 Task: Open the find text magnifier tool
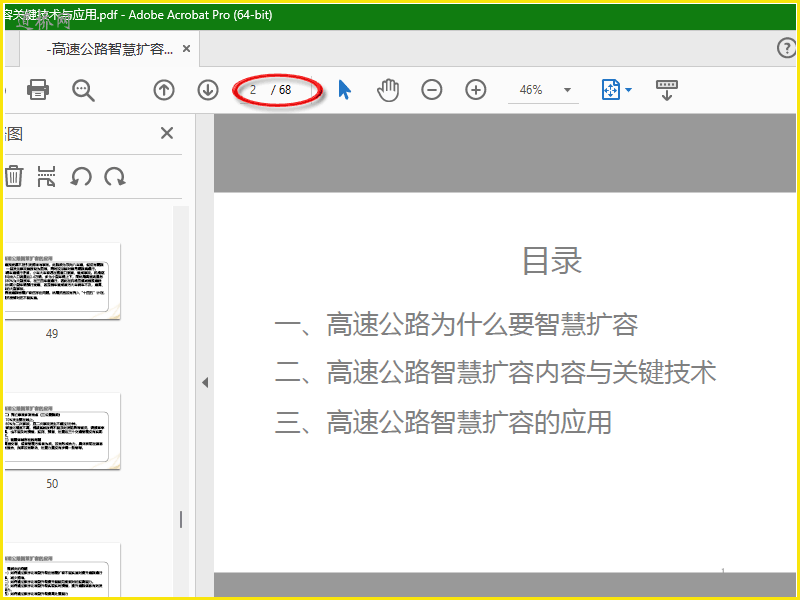pos(83,90)
